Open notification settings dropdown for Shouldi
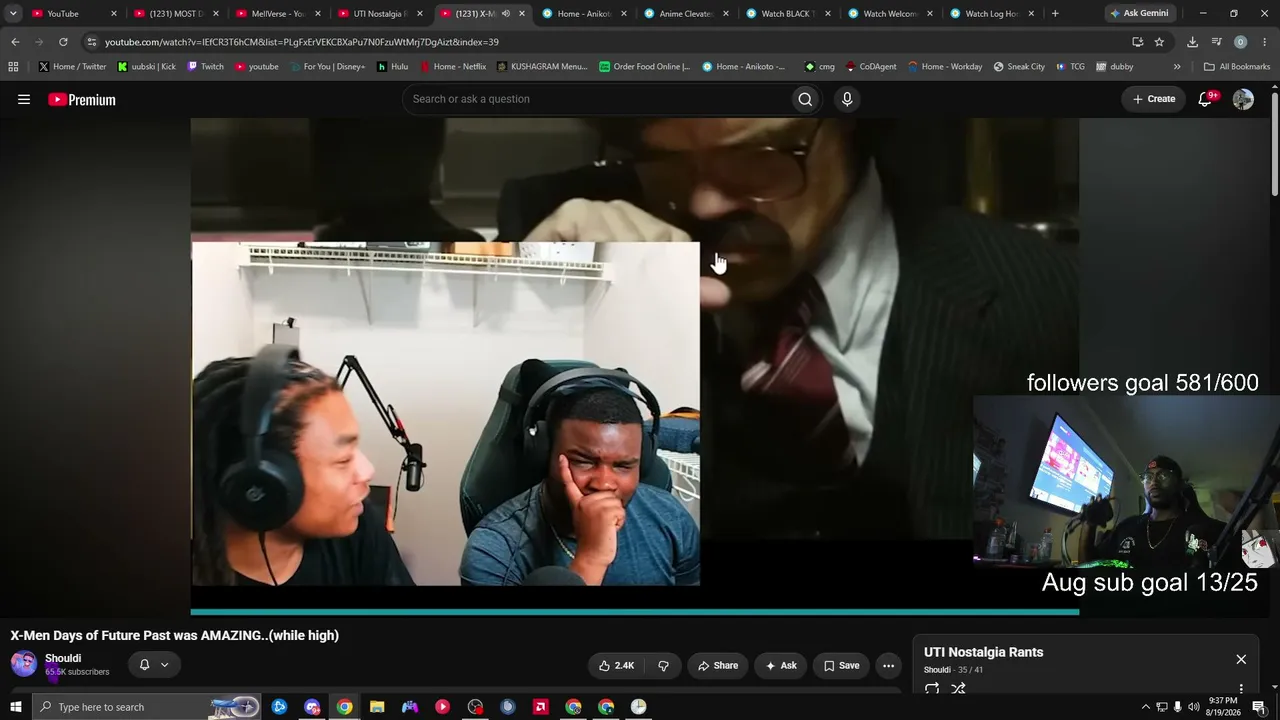The image size is (1280, 720). [x=154, y=665]
